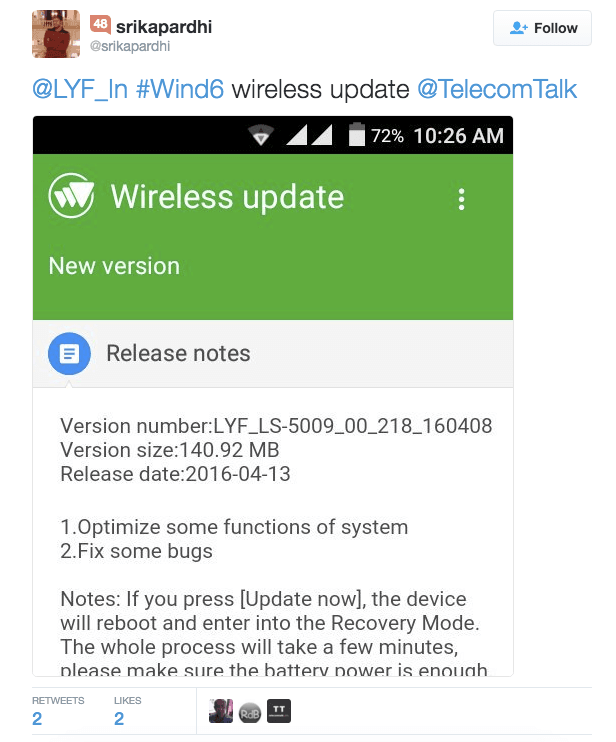Open the @srikapardhi handle link
616x742 pixels.
pyautogui.click(x=130, y=46)
